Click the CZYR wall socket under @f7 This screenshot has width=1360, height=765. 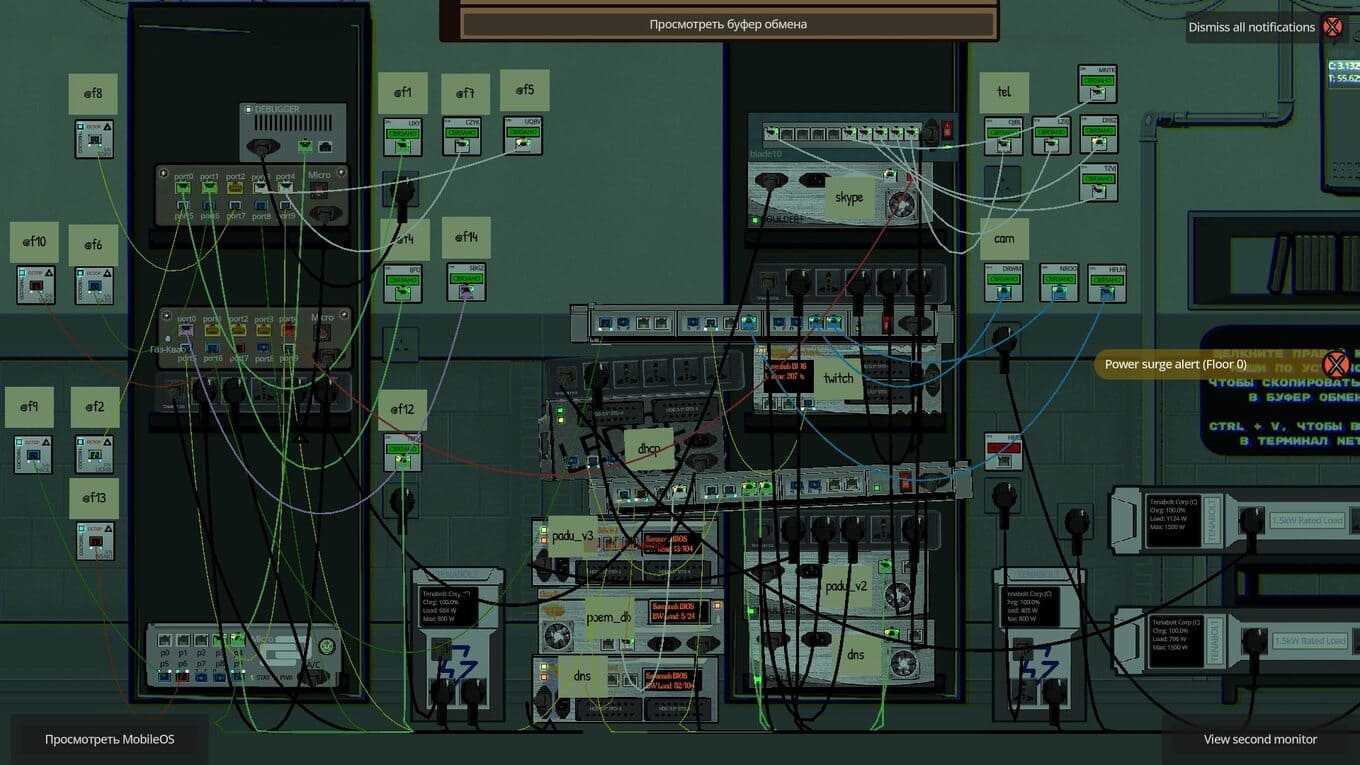click(x=461, y=137)
